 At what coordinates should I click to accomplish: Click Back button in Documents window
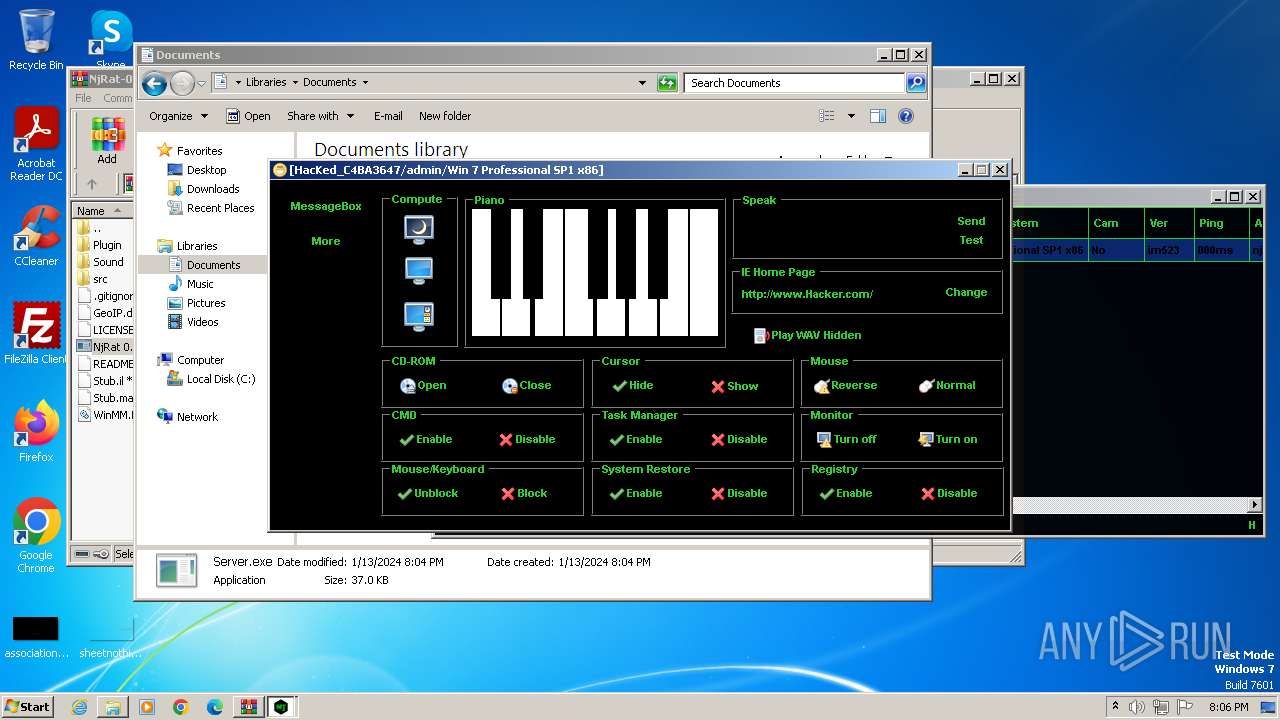pos(154,84)
